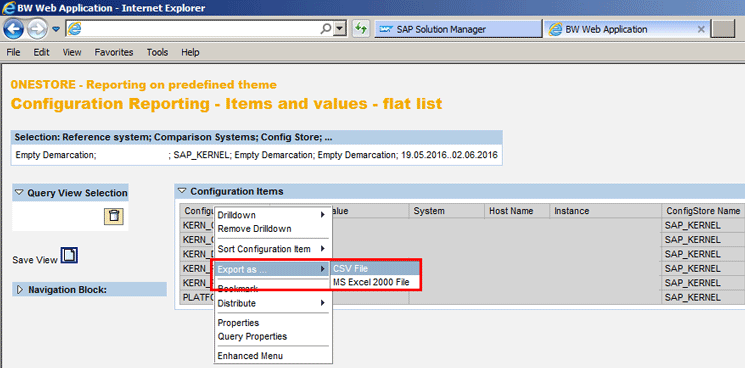
Task: Open the recent pages dropdown arrow
Action: (56, 29)
